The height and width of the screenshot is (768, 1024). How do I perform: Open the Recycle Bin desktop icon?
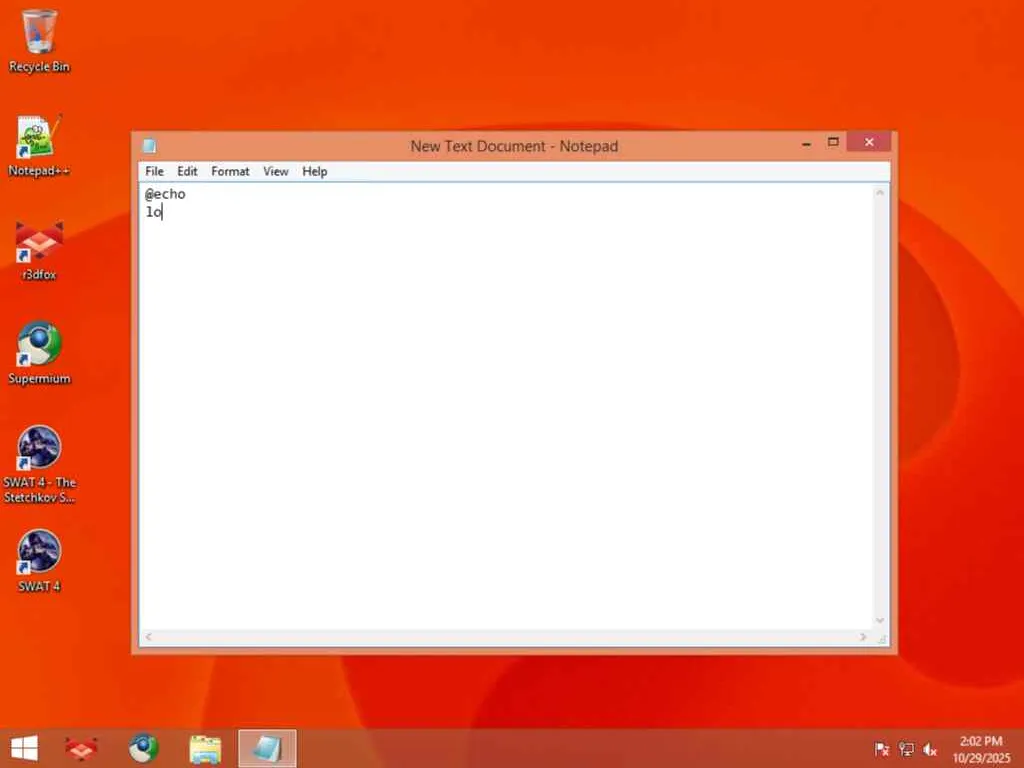tap(39, 40)
